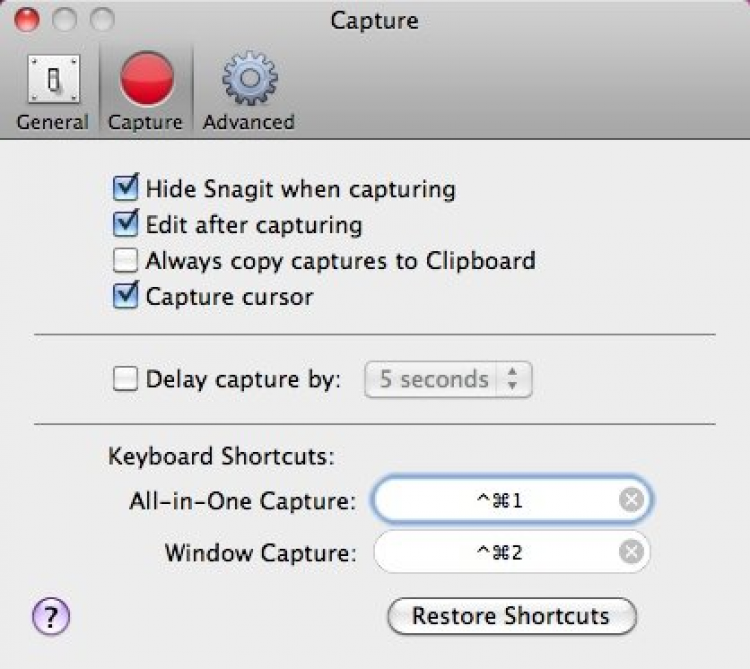Click the Window Capture shortcut field
The width and height of the screenshot is (750, 669).
(498, 551)
